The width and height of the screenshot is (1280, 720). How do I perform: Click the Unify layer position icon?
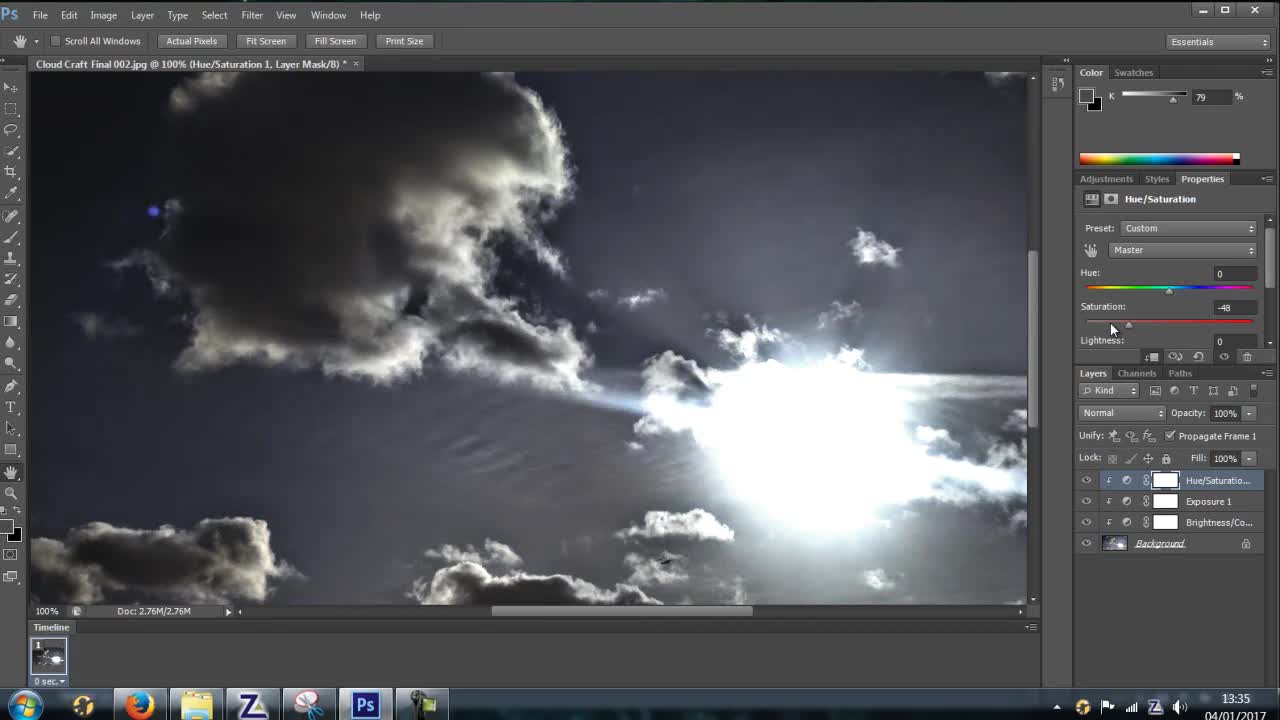click(1114, 436)
